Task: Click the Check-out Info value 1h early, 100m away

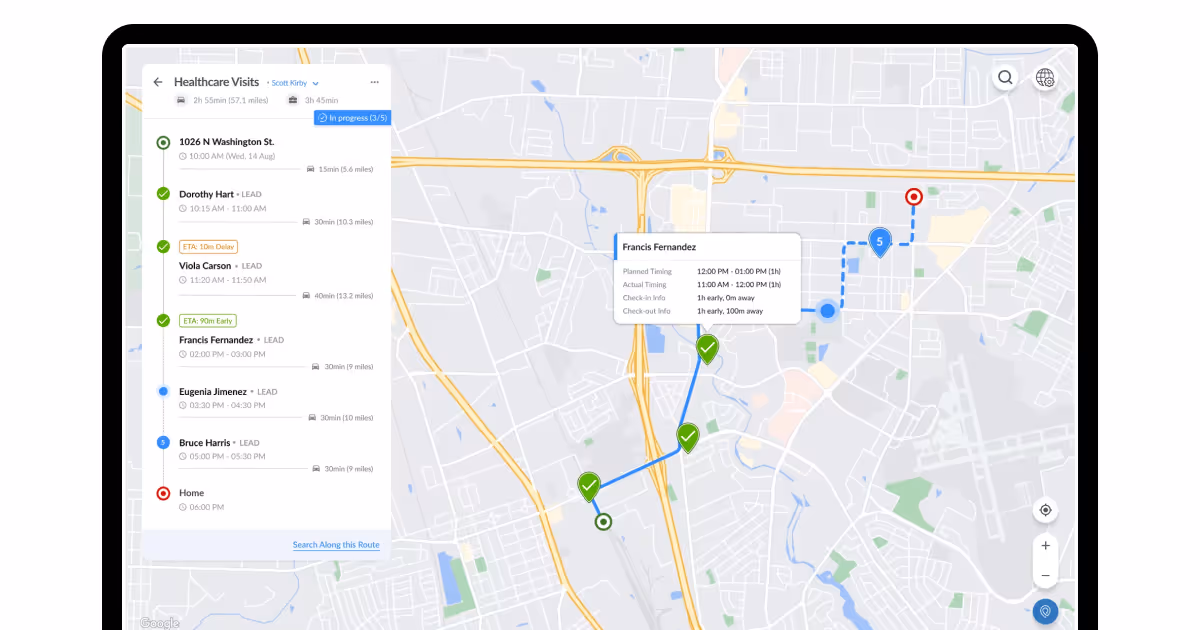Action: pyautogui.click(x=730, y=311)
